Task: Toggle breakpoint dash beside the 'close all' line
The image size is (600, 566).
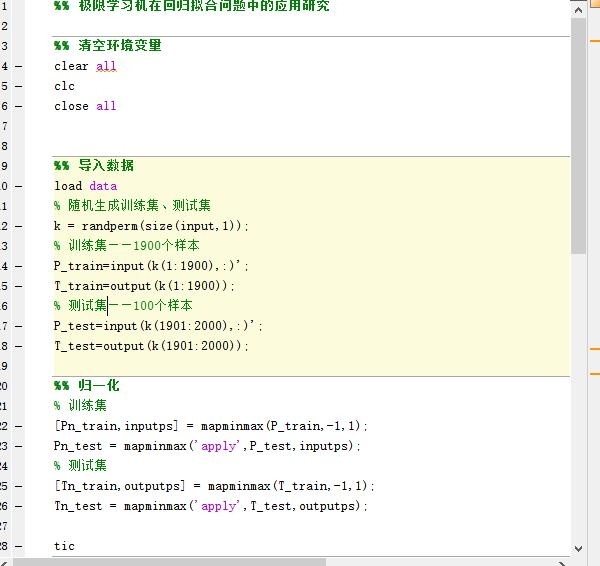Action: (18, 106)
